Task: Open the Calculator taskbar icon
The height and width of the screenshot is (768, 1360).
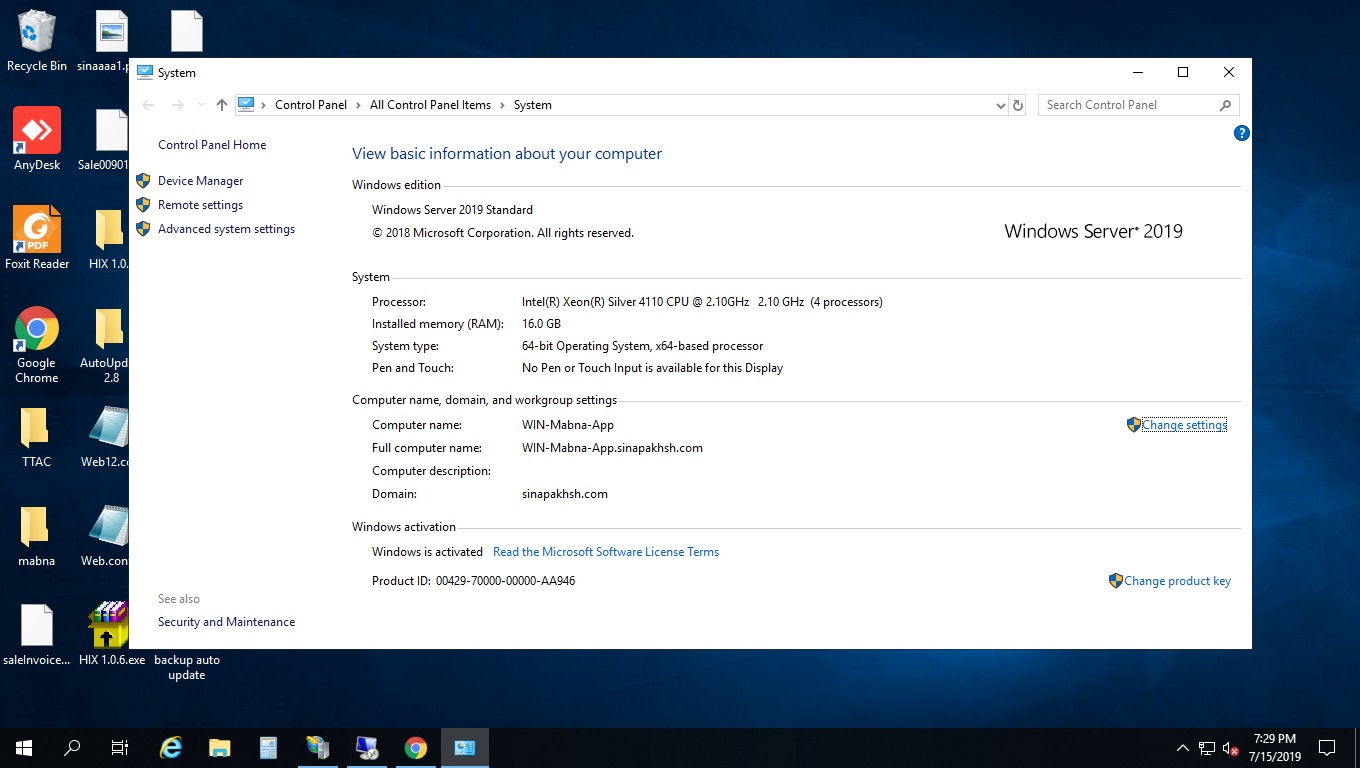Action: [x=268, y=748]
